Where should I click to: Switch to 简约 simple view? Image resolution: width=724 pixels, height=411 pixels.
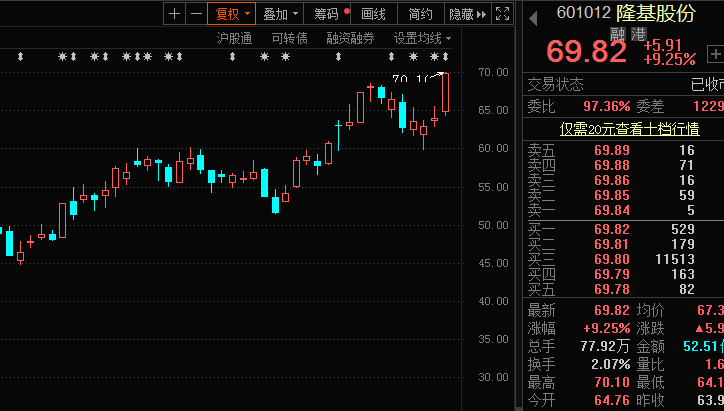pyautogui.click(x=420, y=14)
